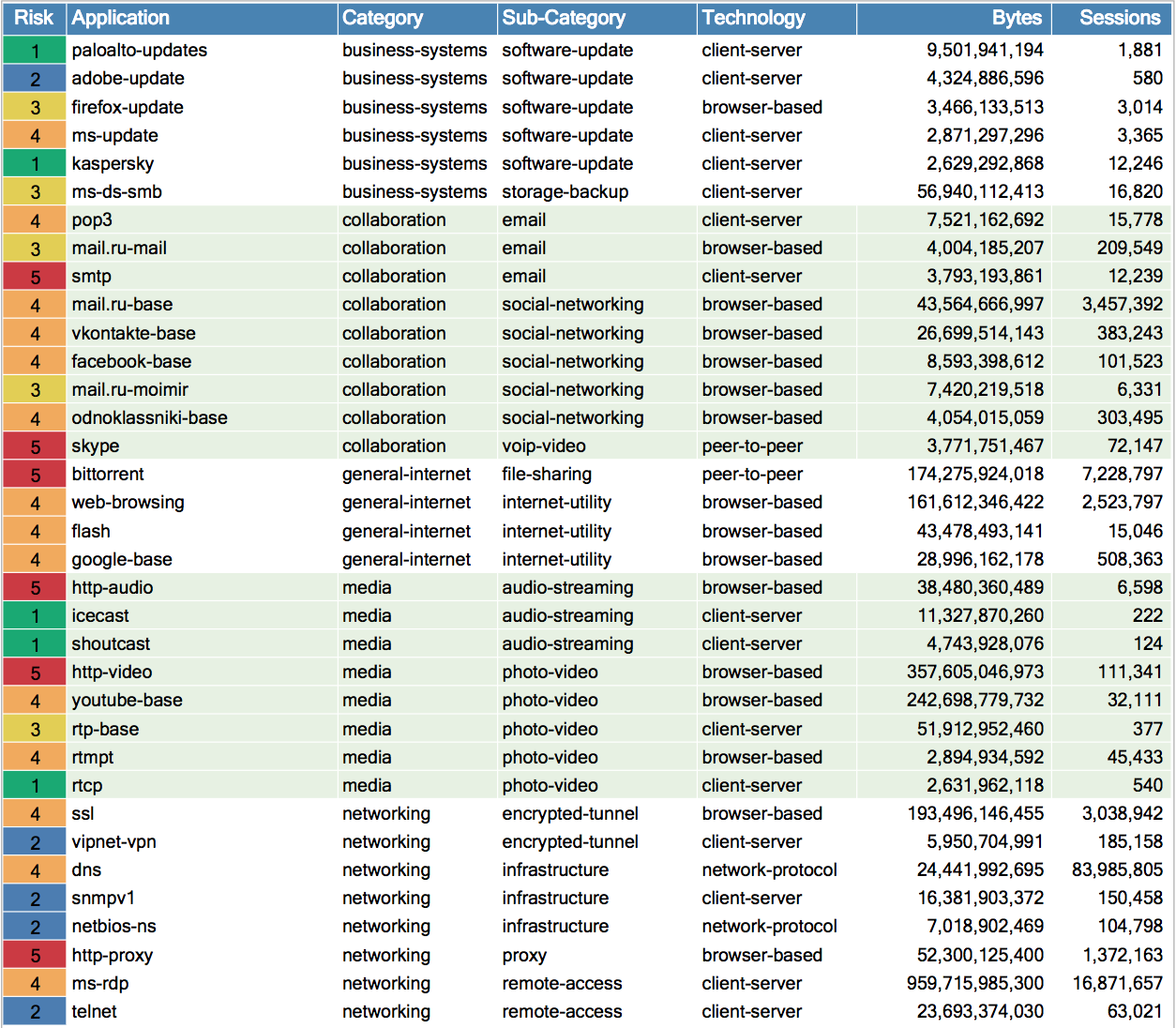Sort by the Technology column header
1176x1028 pixels.
point(753,18)
